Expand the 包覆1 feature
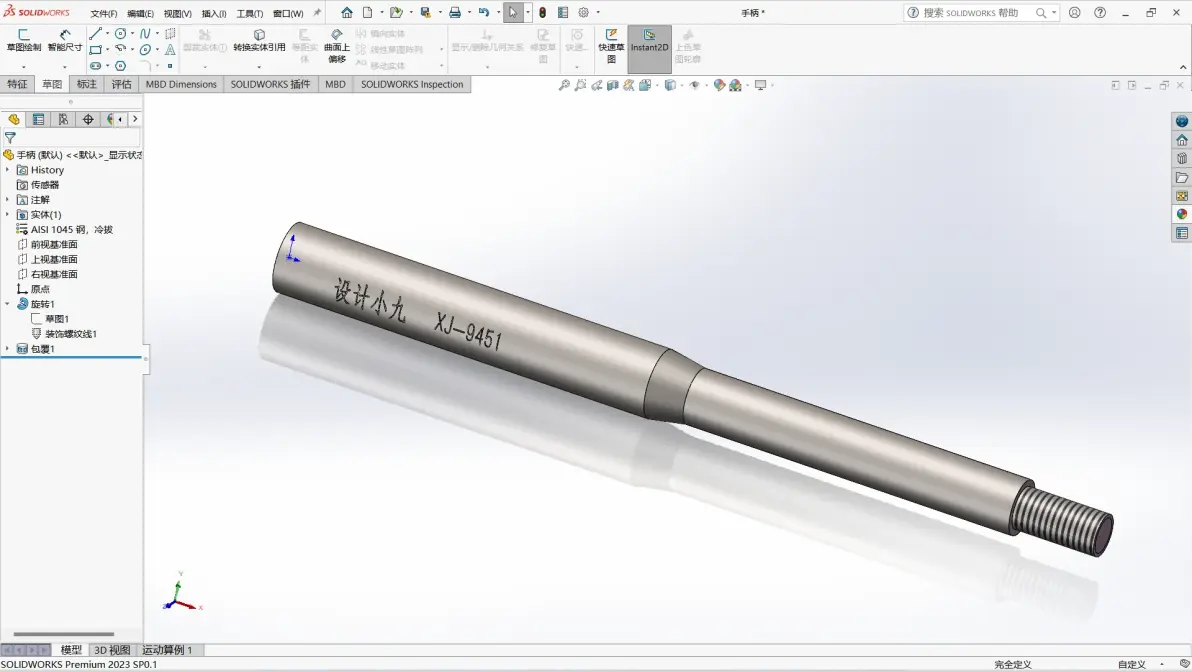1192x671 pixels. click(x=8, y=349)
